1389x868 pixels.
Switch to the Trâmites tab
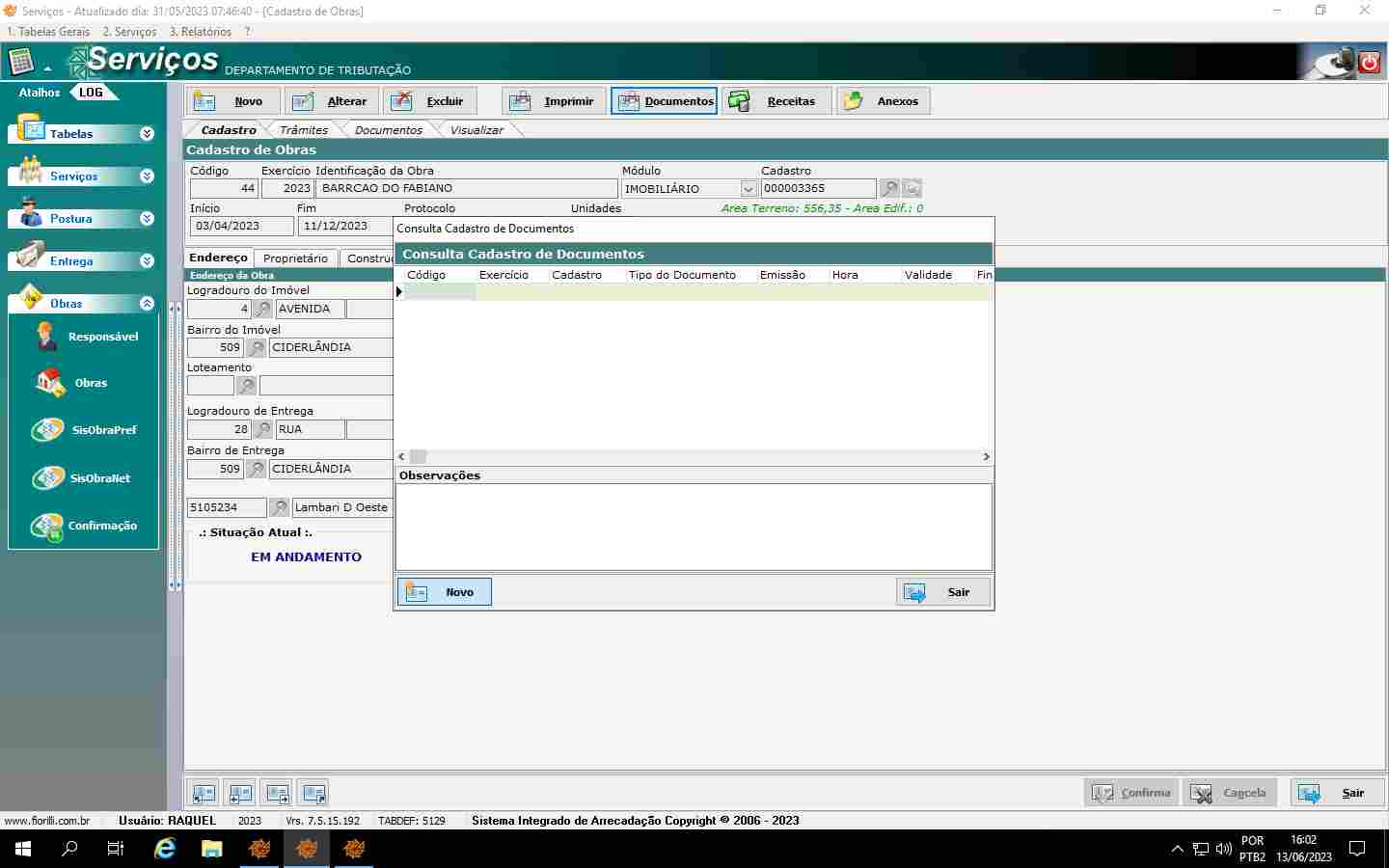coord(303,130)
